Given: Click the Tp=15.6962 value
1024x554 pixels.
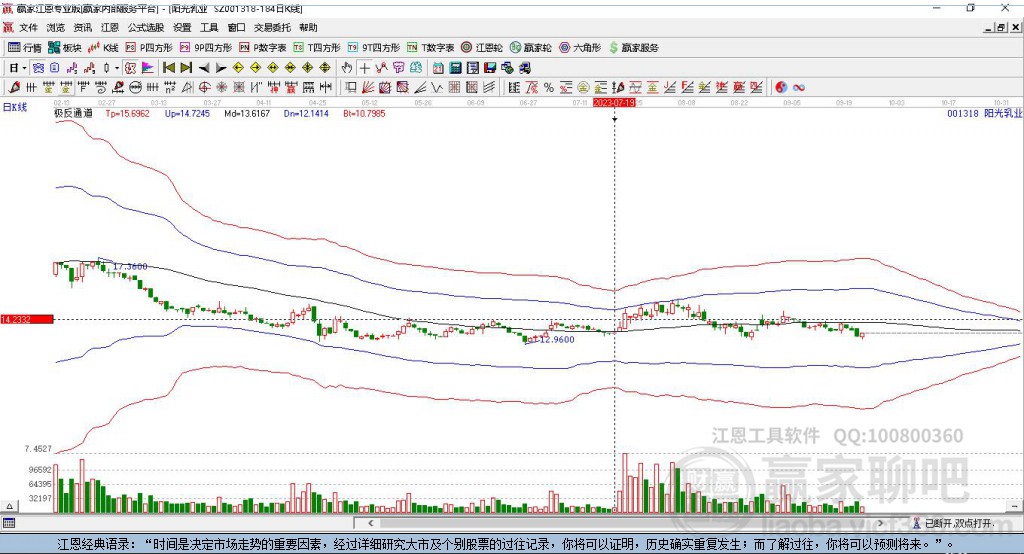Looking at the screenshot, I should click(127, 113).
